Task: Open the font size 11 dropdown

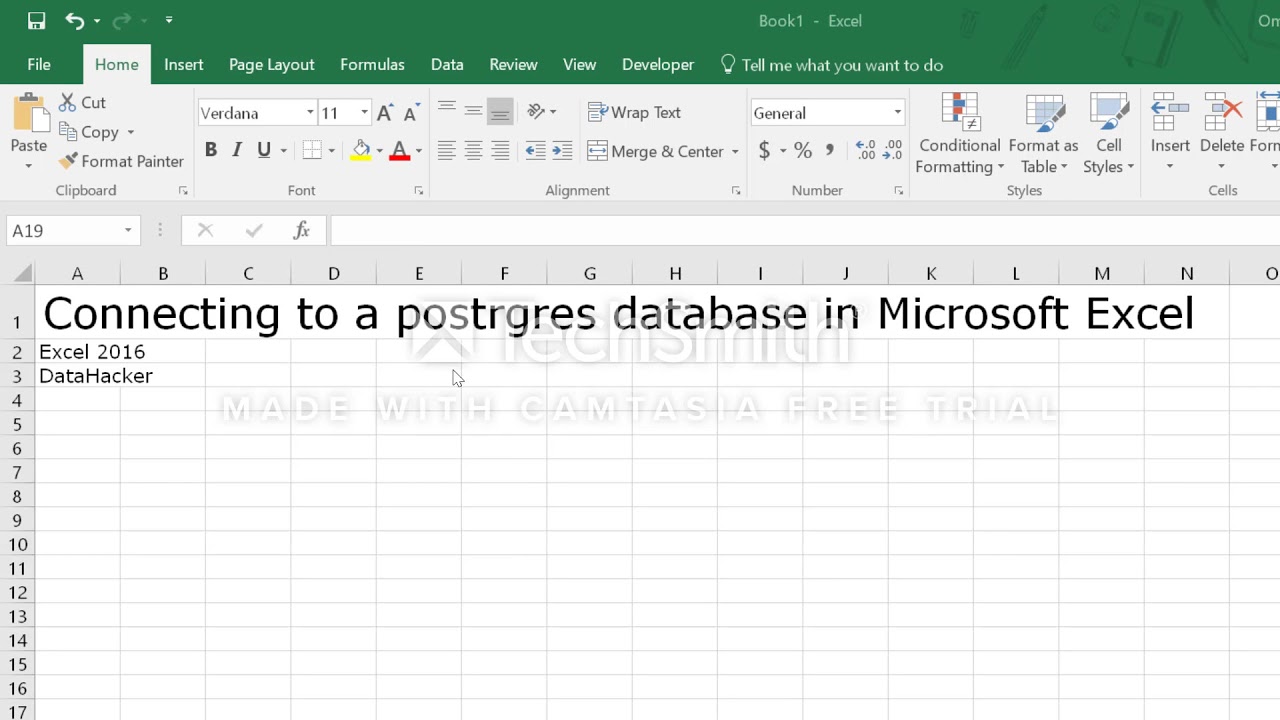Action: click(x=364, y=113)
